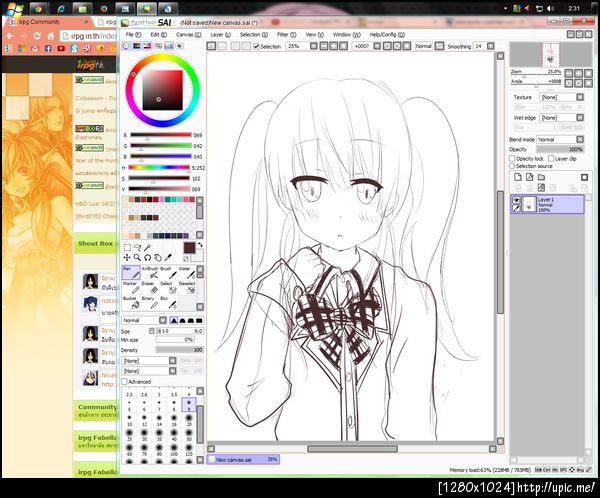The image size is (600, 498).
Task: Open the layer Blend mode dropdown
Action: point(560,139)
